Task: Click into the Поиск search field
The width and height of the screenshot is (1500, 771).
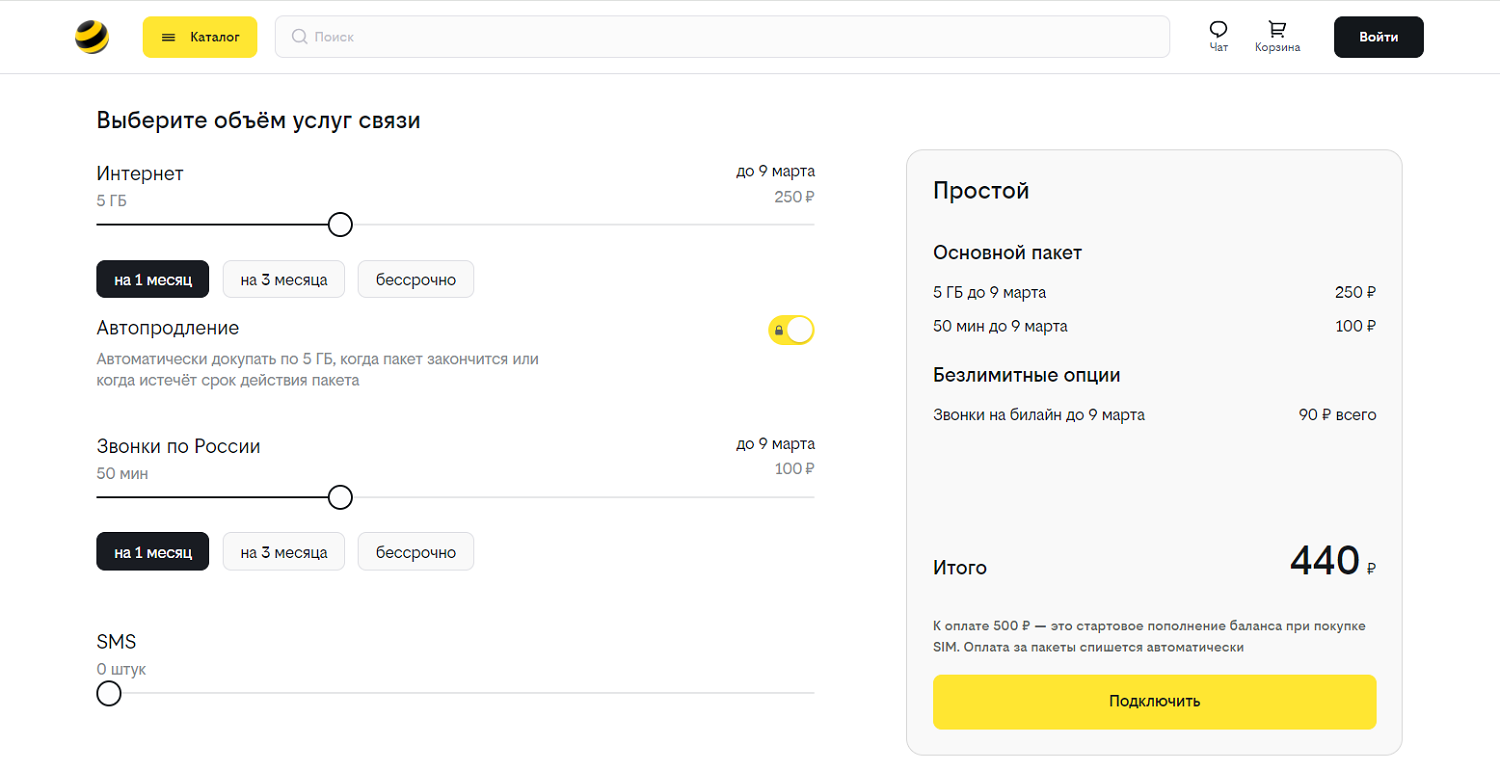Action: [722, 37]
